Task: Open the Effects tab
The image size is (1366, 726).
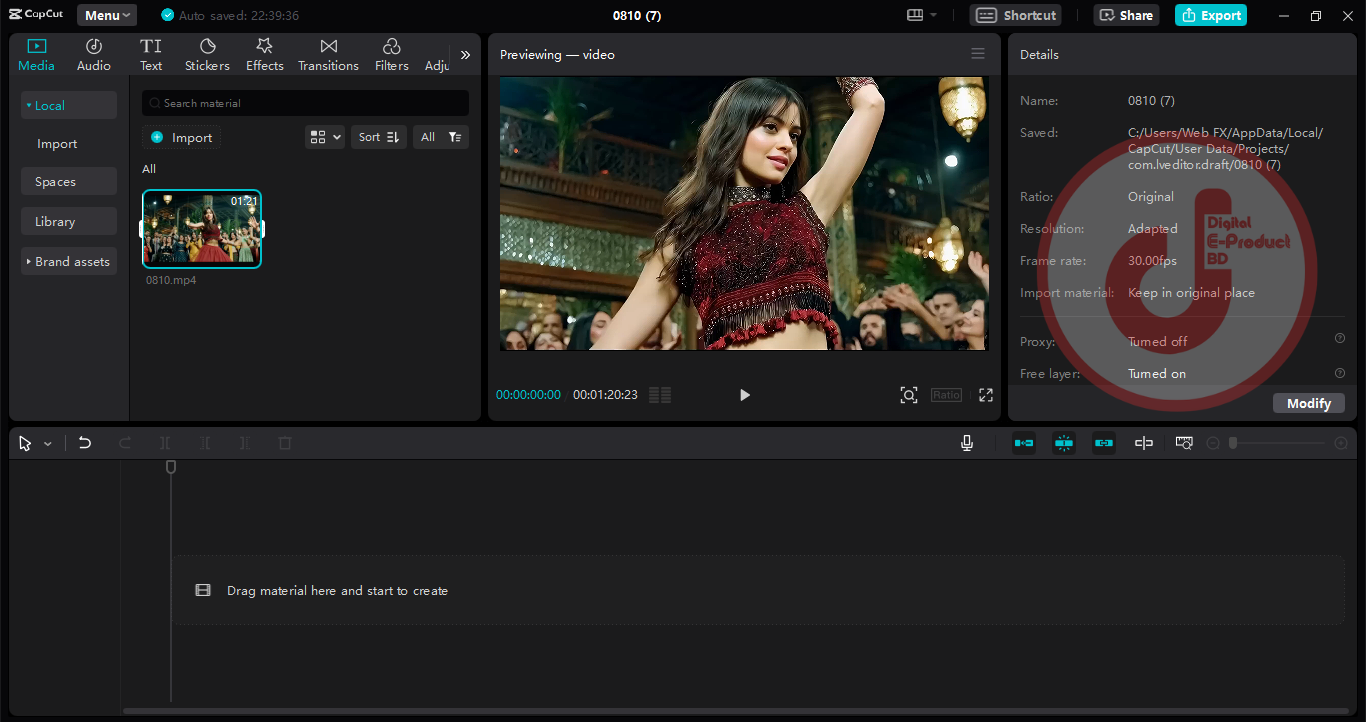Action: [x=265, y=55]
